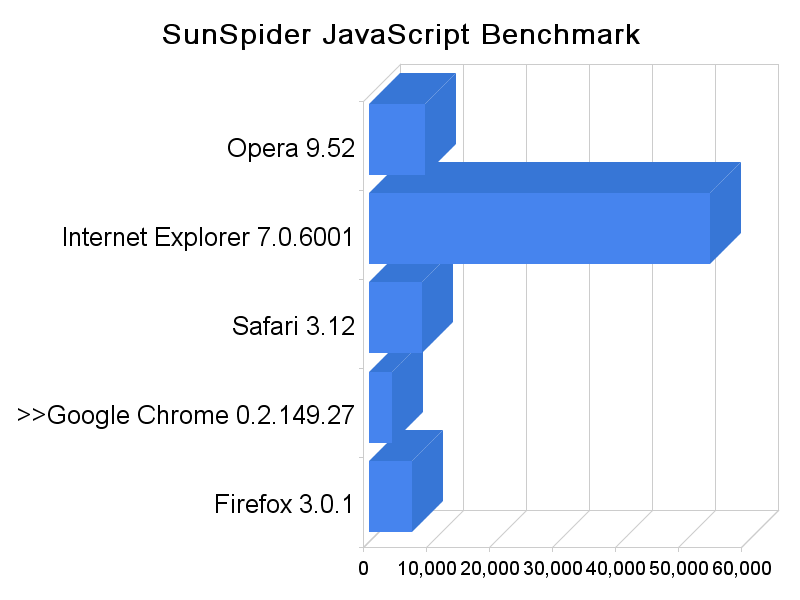Click the 40,000 axis value
Screen dimensions: 800x600
tap(615, 568)
